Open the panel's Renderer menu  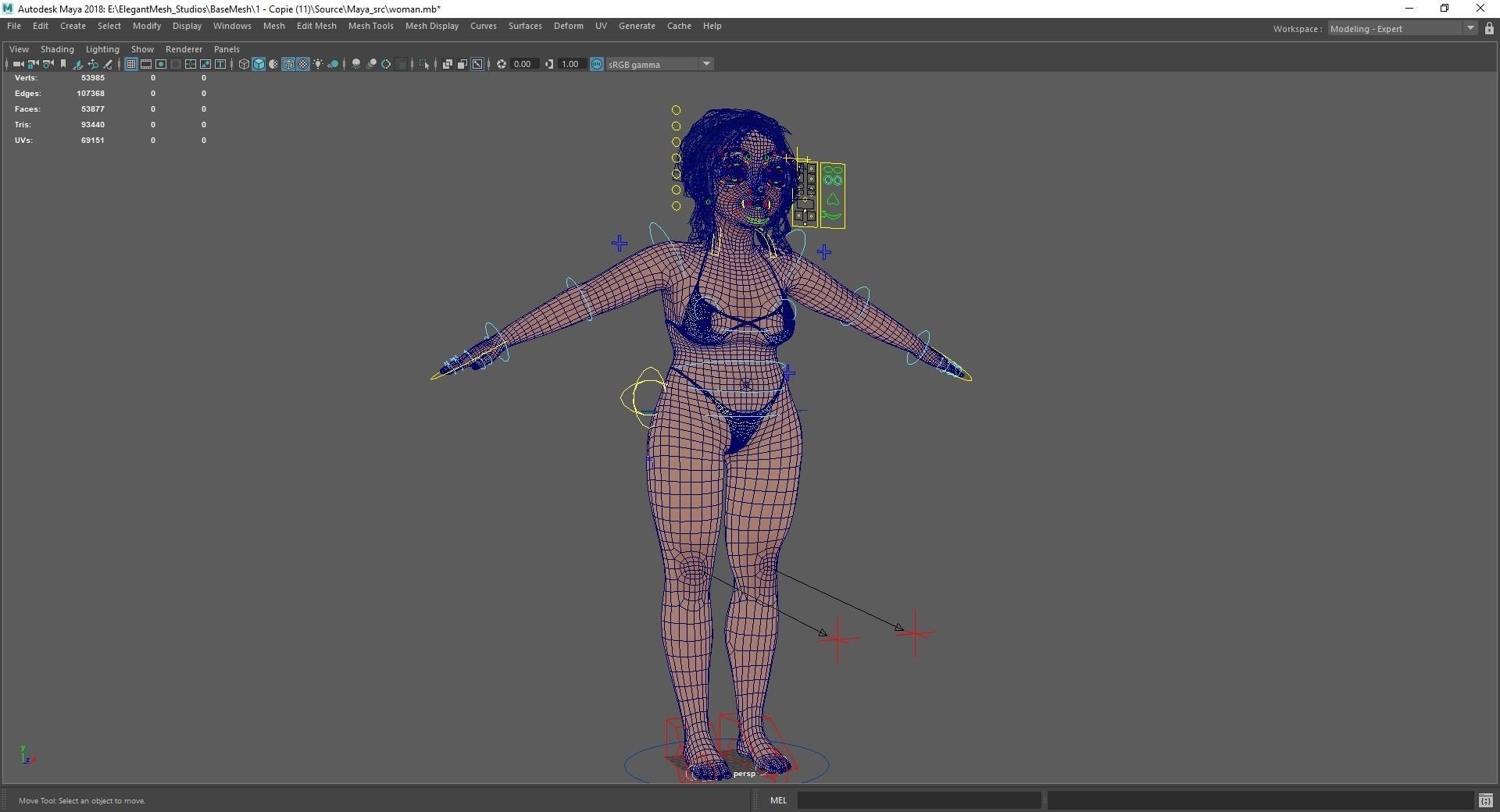[184, 49]
